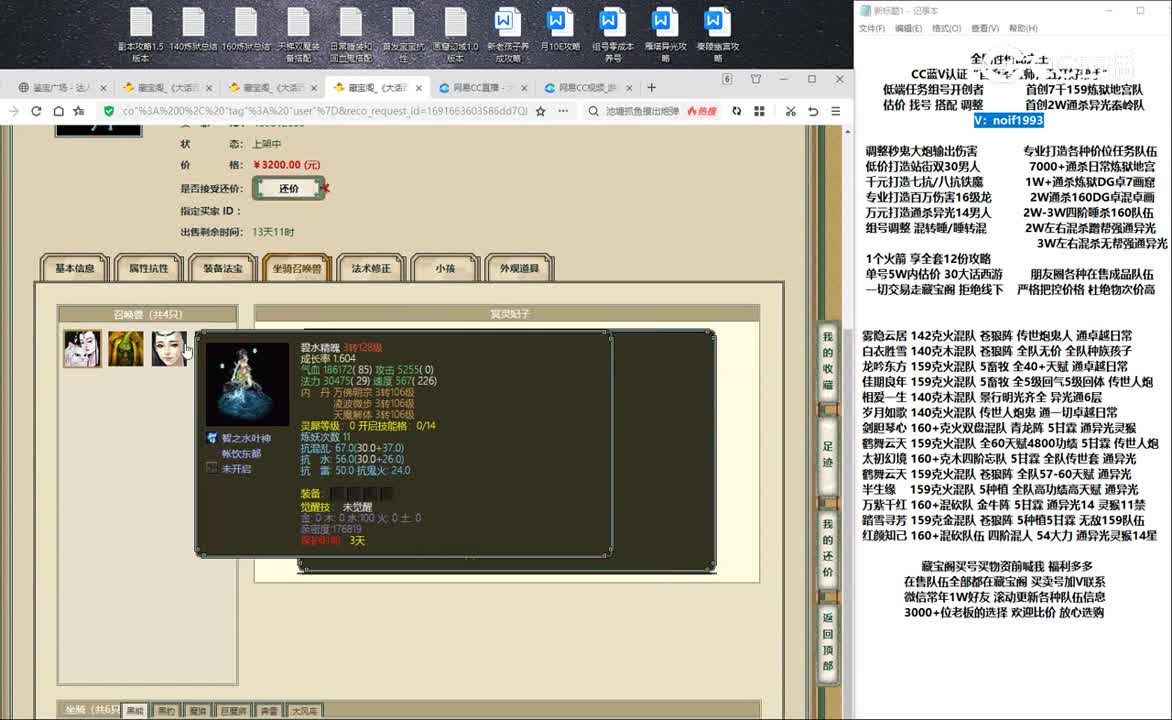Click the tab counter showing 6
This screenshot has height=720, width=1172.
click(727, 79)
